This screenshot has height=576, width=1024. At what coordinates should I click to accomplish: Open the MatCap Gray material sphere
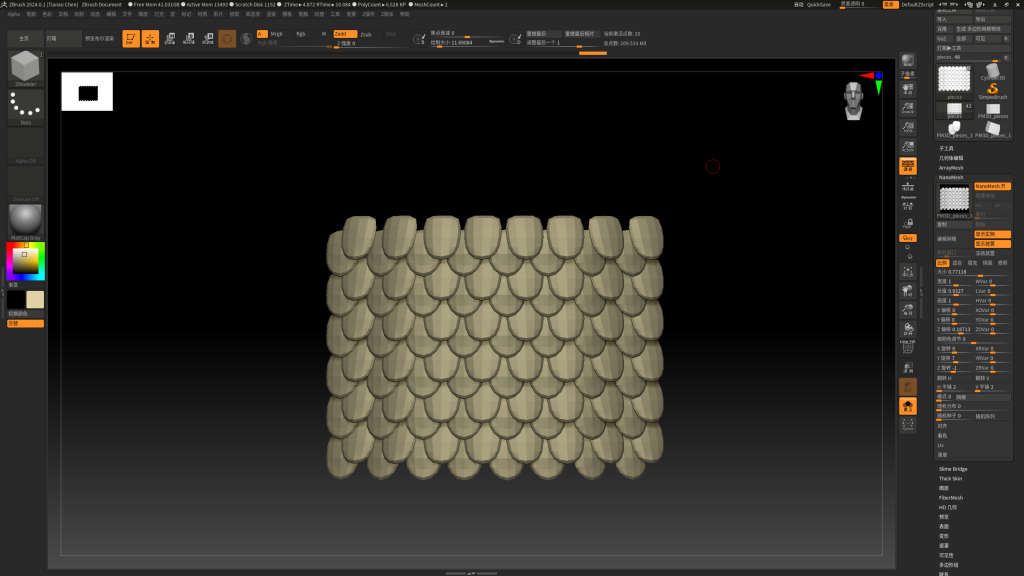tap(25, 221)
